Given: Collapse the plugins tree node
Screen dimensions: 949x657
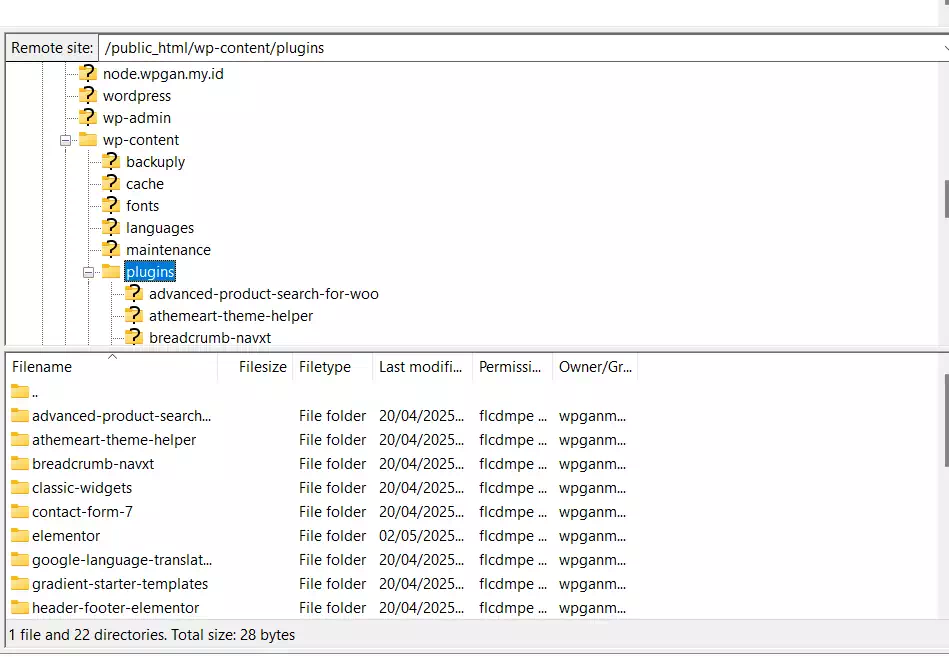Looking at the screenshot, I should (x=88, y=272).
